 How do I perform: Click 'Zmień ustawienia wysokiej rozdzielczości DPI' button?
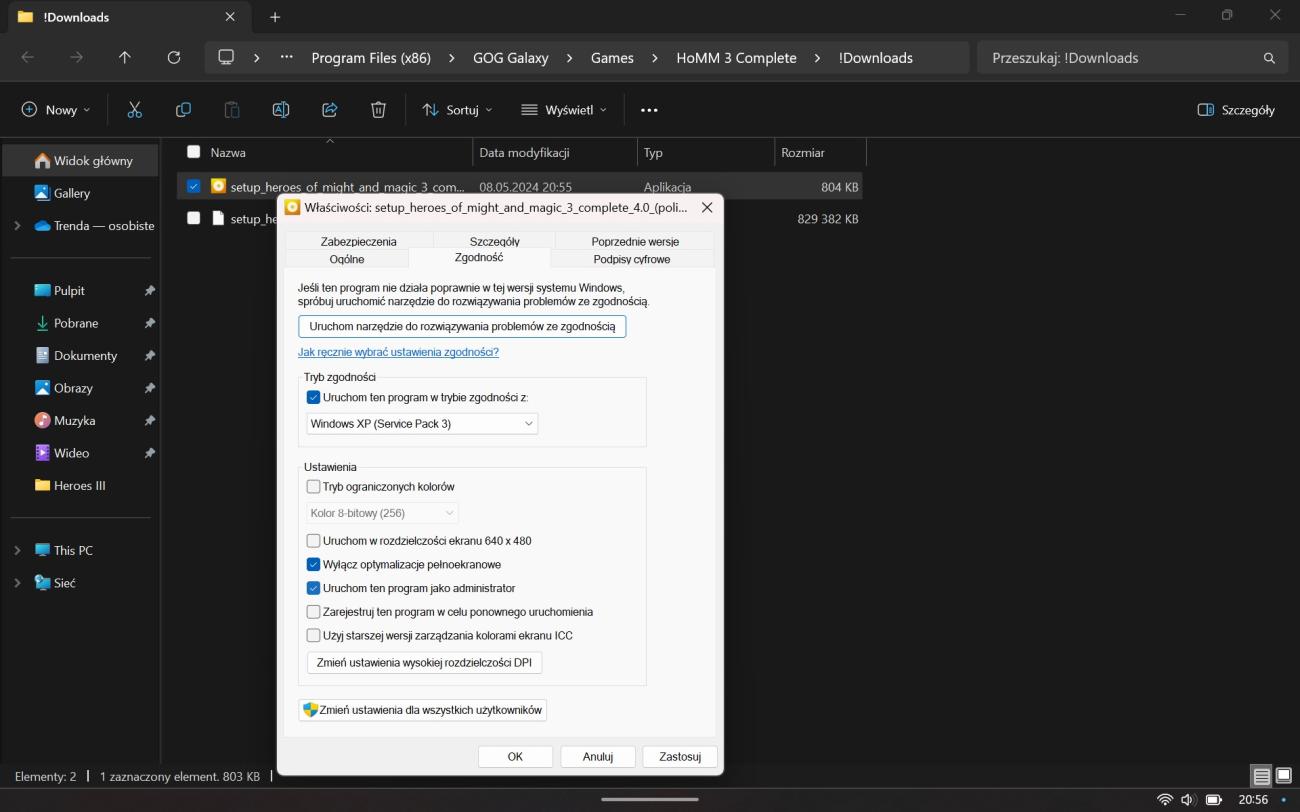[x=424, y=663]
